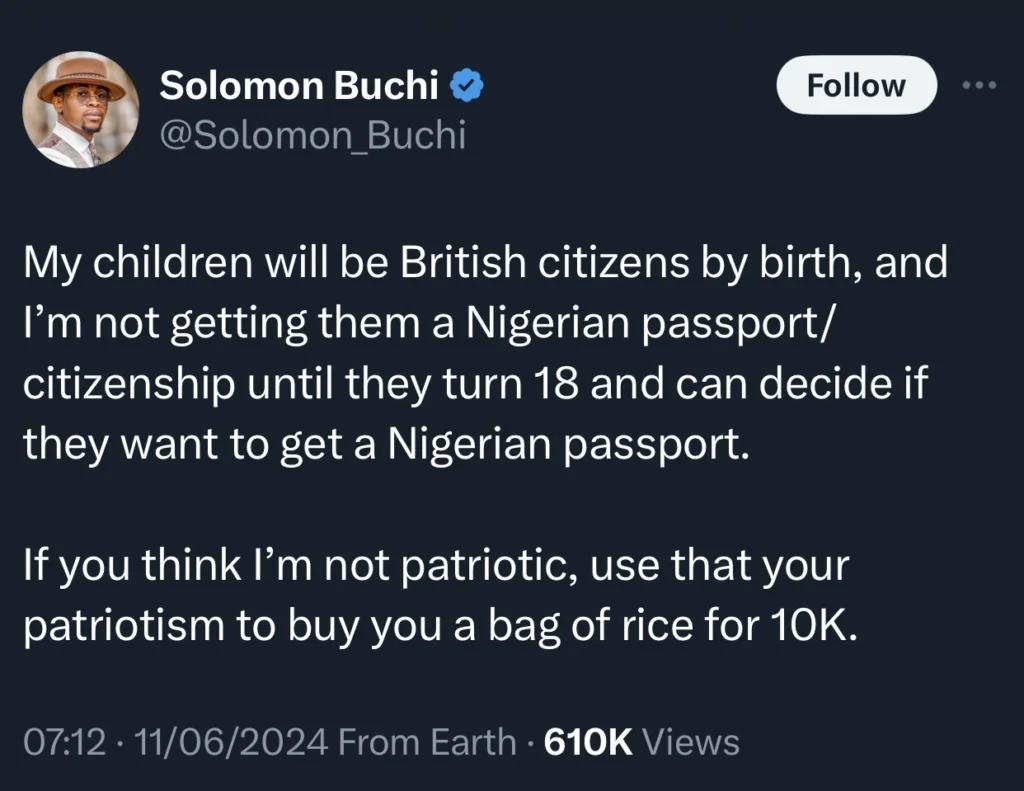Click Solomon Buchi's blue verified badge
The height and width of the screenshot is (791, 1024).
(464, 84)
